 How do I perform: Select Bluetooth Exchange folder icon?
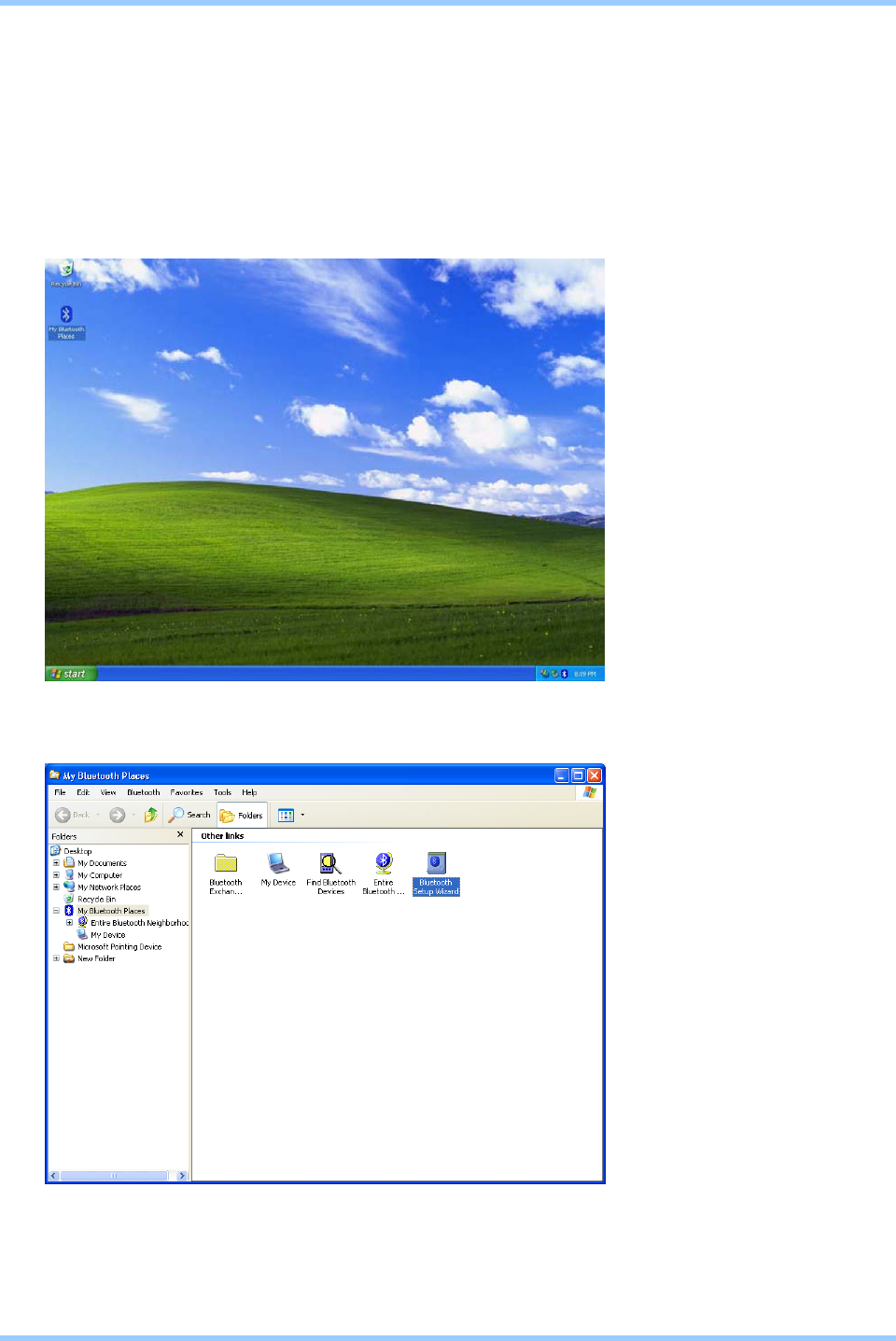[x=226, y=874]
